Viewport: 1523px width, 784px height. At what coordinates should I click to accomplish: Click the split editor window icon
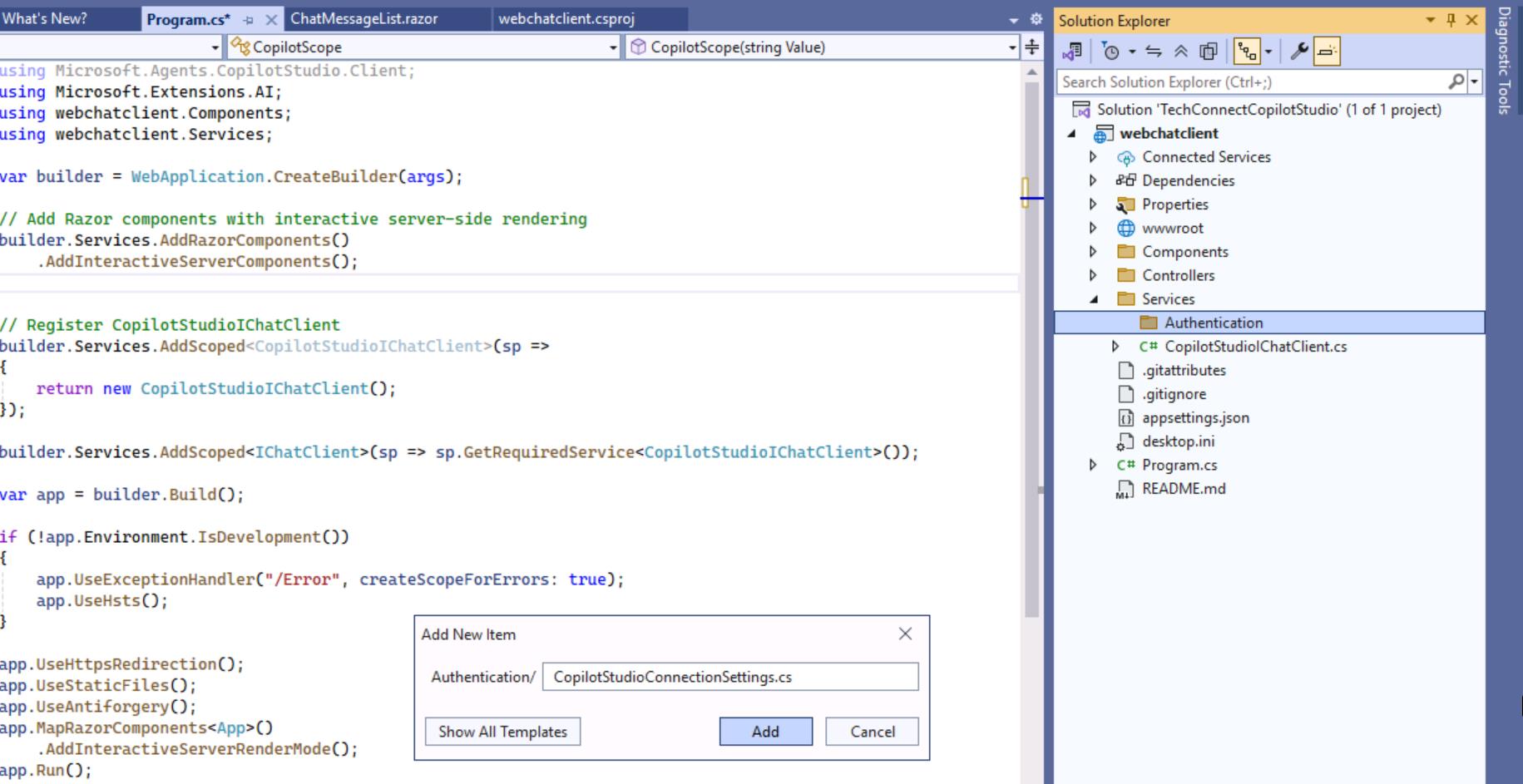pos(1031,47)
